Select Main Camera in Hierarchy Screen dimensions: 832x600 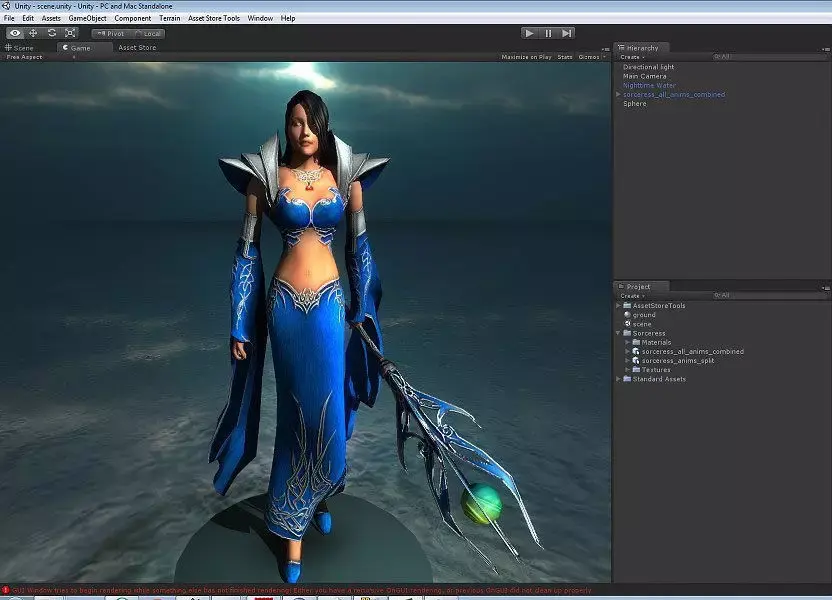click(645, 76)
